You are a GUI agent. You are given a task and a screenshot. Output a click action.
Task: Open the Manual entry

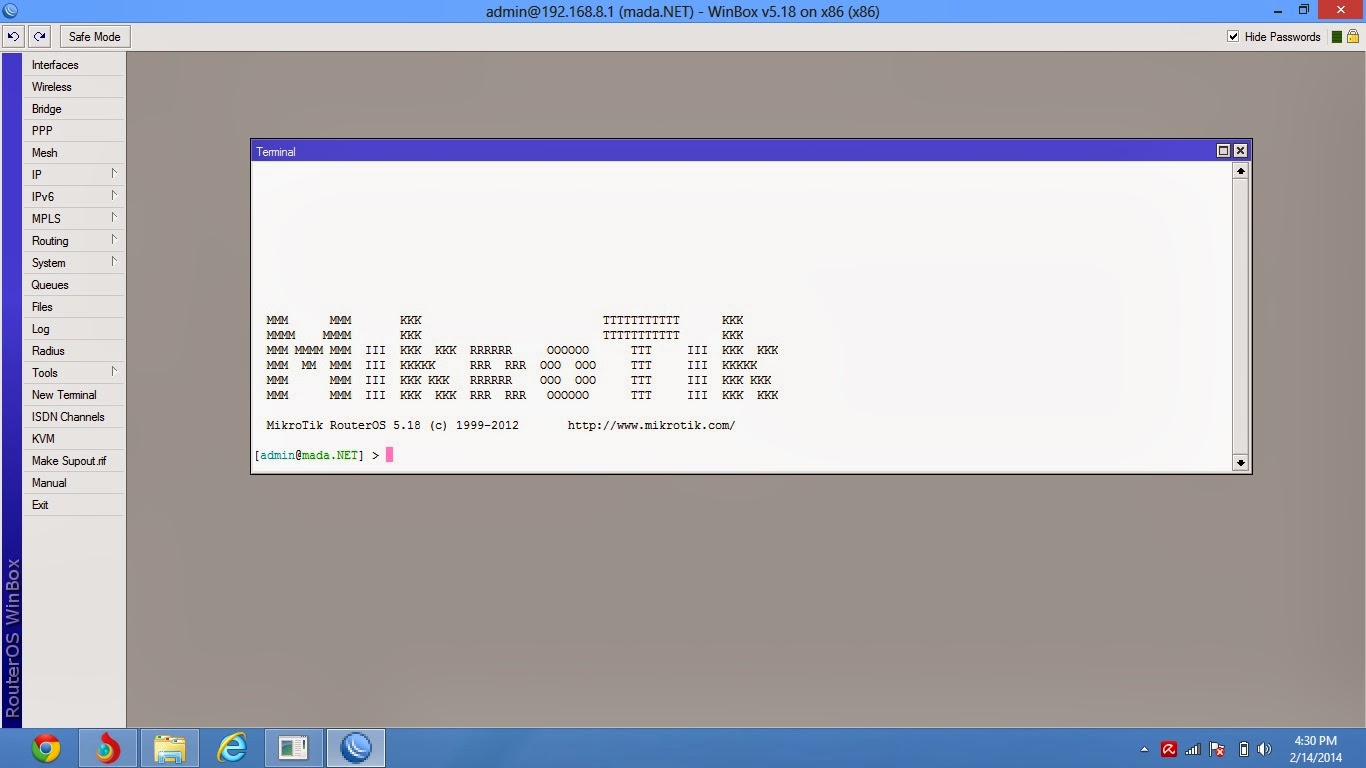tap(74, 483)
